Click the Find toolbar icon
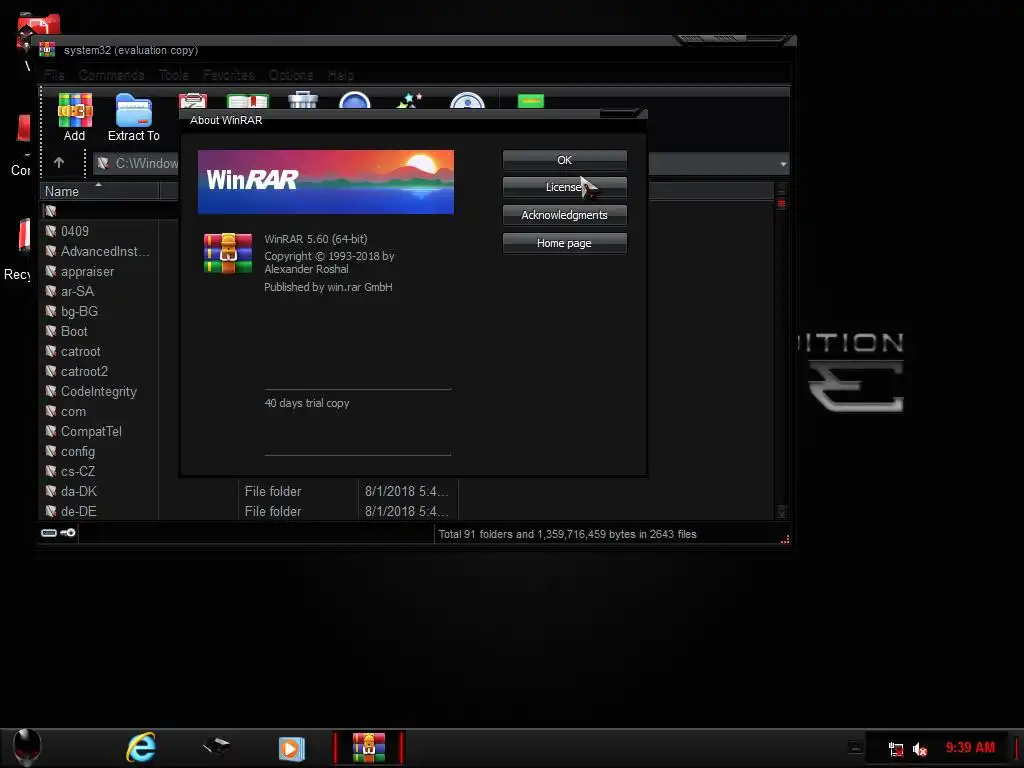1024x768 pixels. (x=355, y=101)
